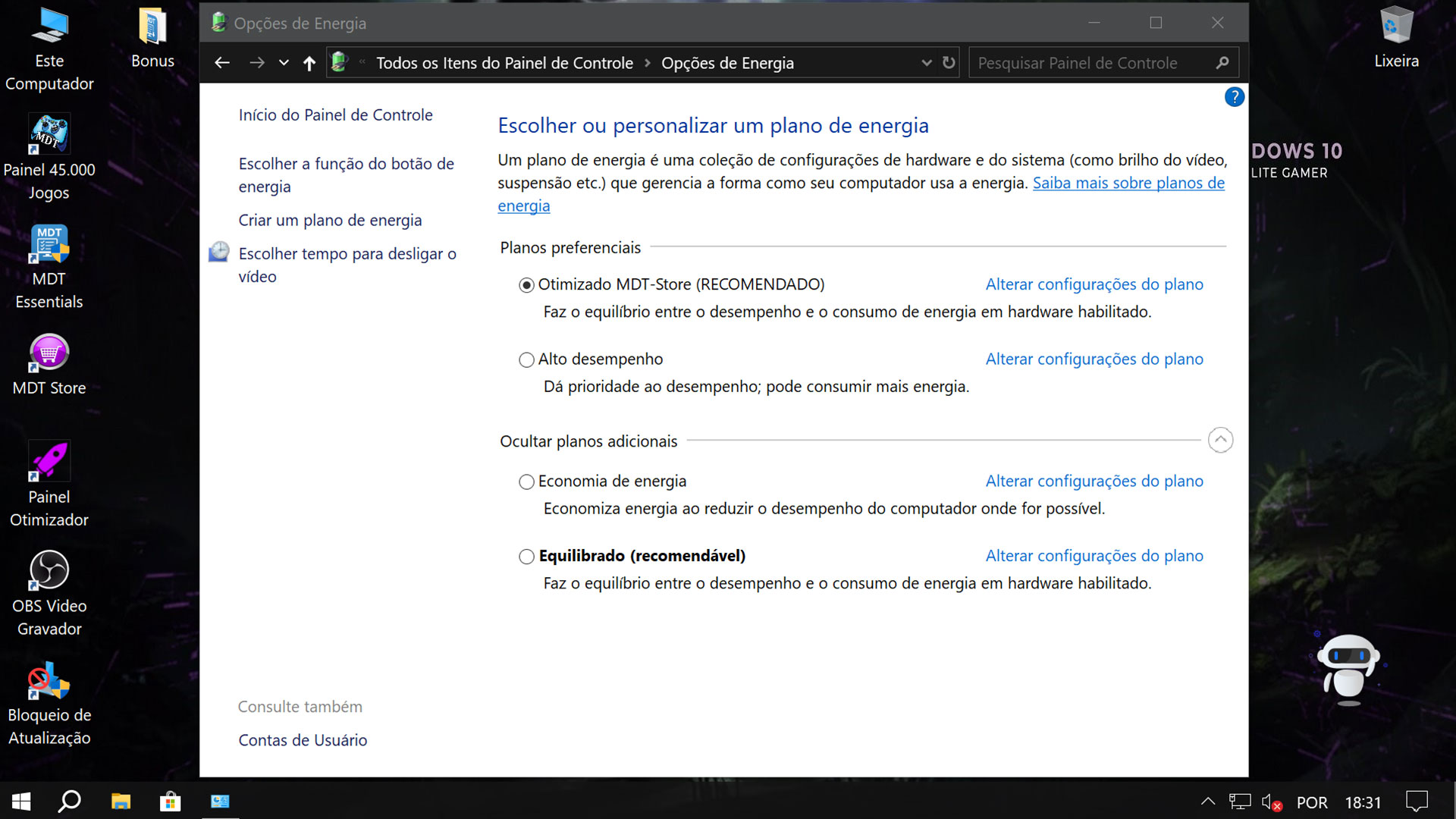Go back with the left arrow
Screen dimensions: 1456x819
pos(221,63)
